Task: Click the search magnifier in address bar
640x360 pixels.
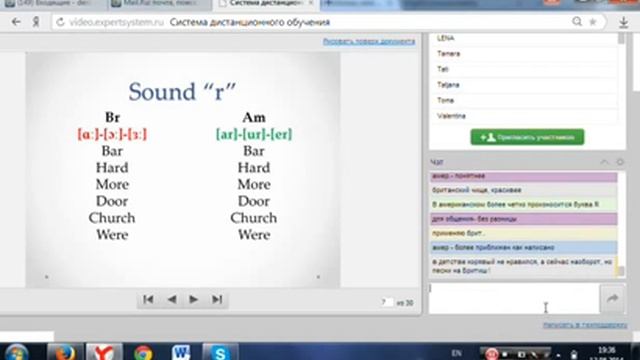Action: pyautogui.click(x=577, y=22)
